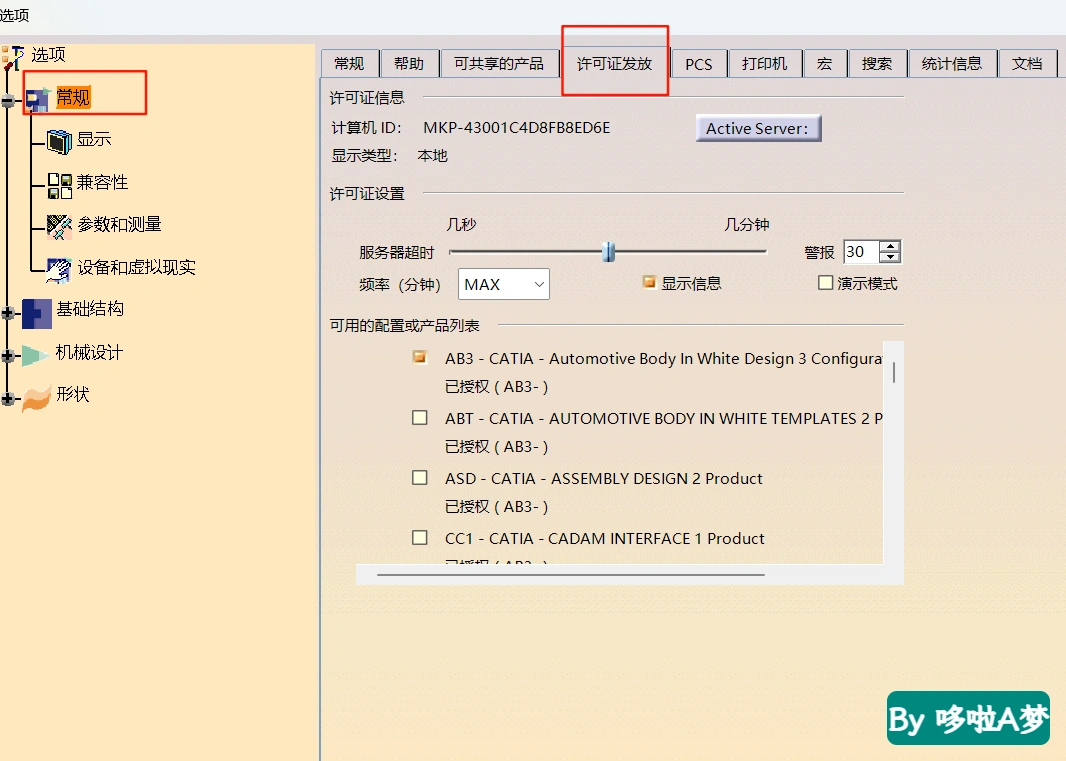
Task: Expand the 基础结构 tree node
Action: click(8, 314)
